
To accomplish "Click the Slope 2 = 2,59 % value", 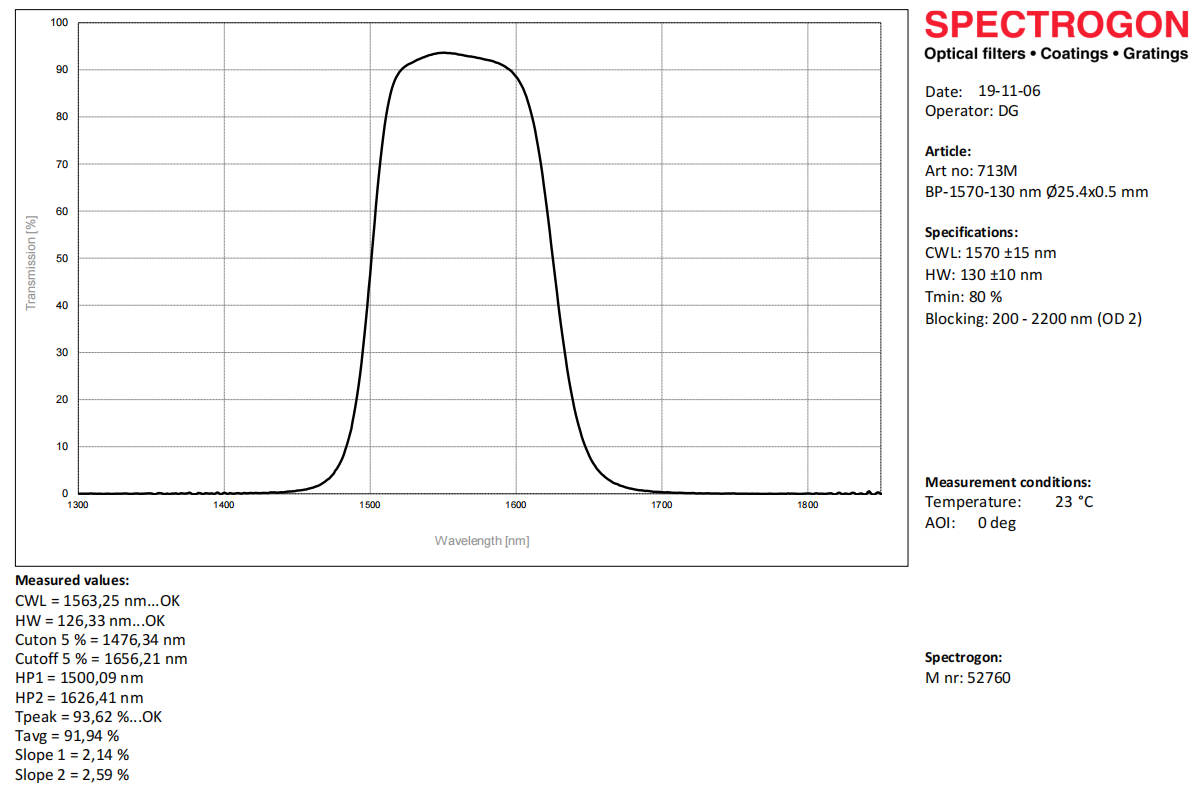I will [x=72, y=775].
